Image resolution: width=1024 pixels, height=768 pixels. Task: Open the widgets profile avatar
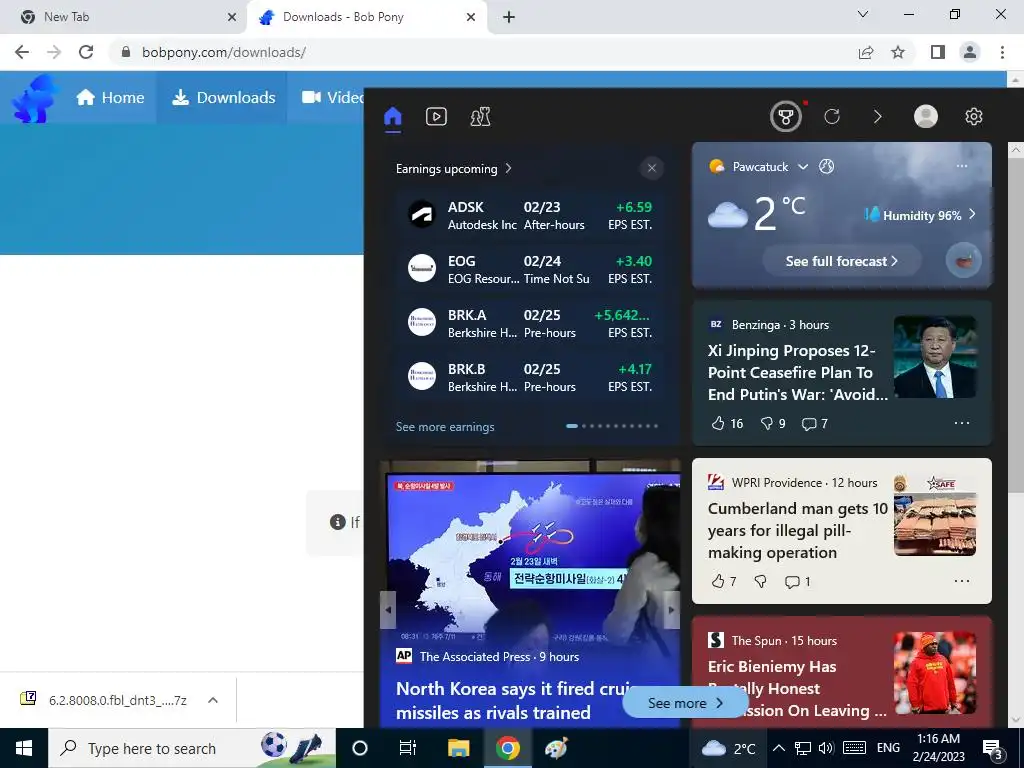tap(925, 117)
